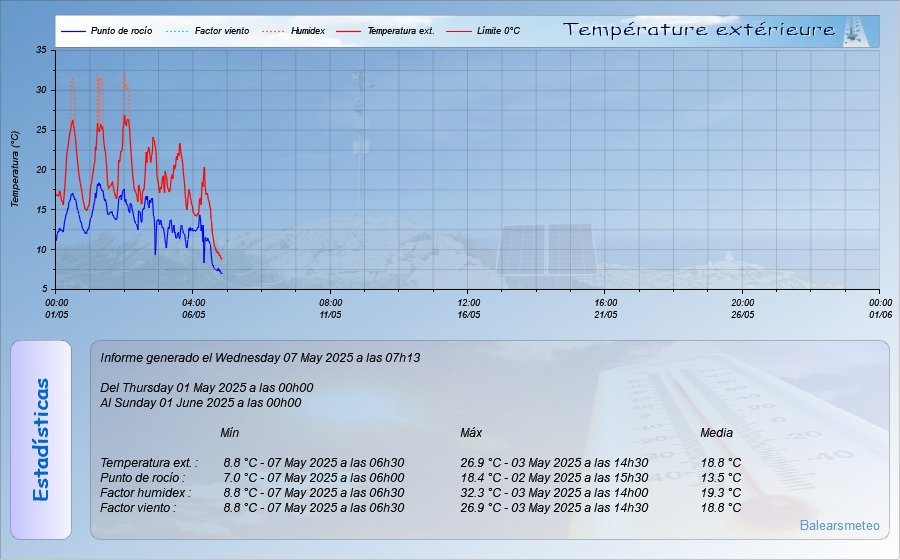Click the y-axis value 25

(41, 130)
